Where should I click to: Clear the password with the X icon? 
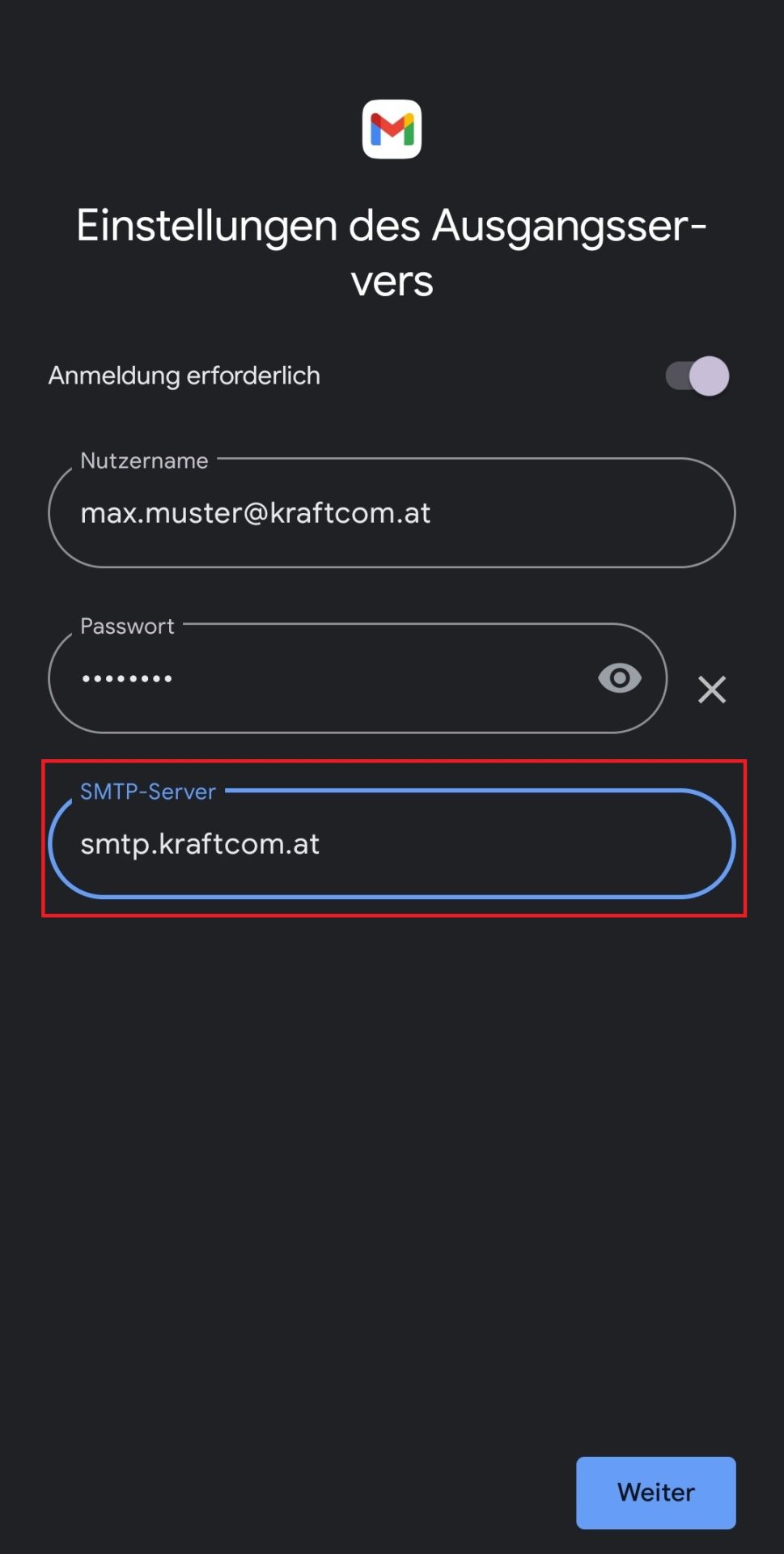point(712,690)
